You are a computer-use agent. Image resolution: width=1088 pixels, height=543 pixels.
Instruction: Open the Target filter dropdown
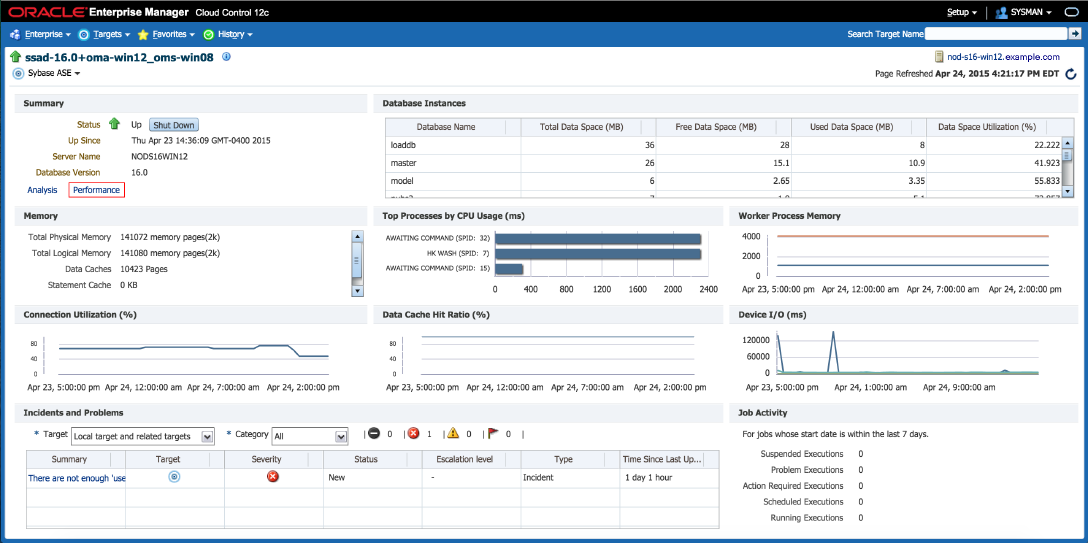143,436
